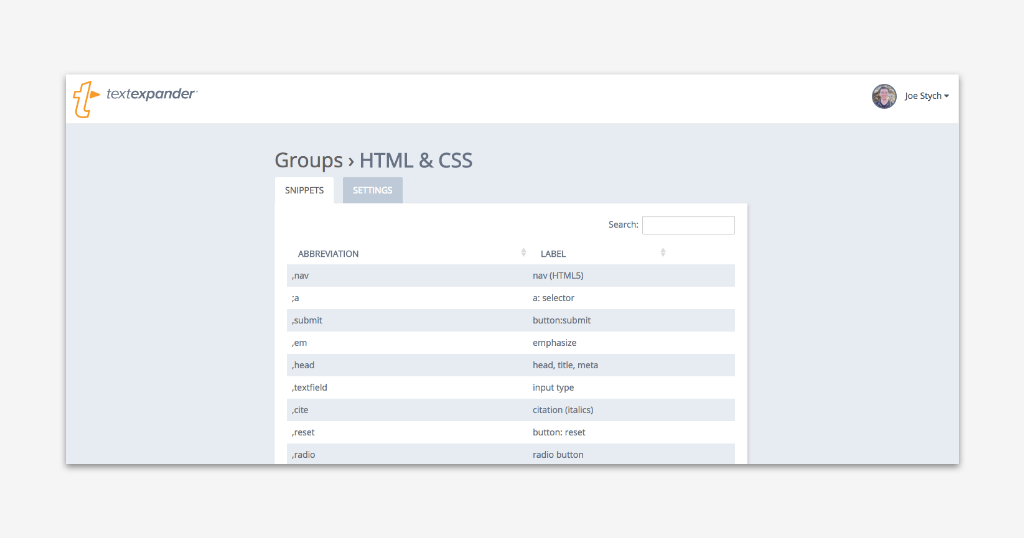Click the LABEL column header
This screenshot has width=1024, height=538.
(x=553, y=253)
